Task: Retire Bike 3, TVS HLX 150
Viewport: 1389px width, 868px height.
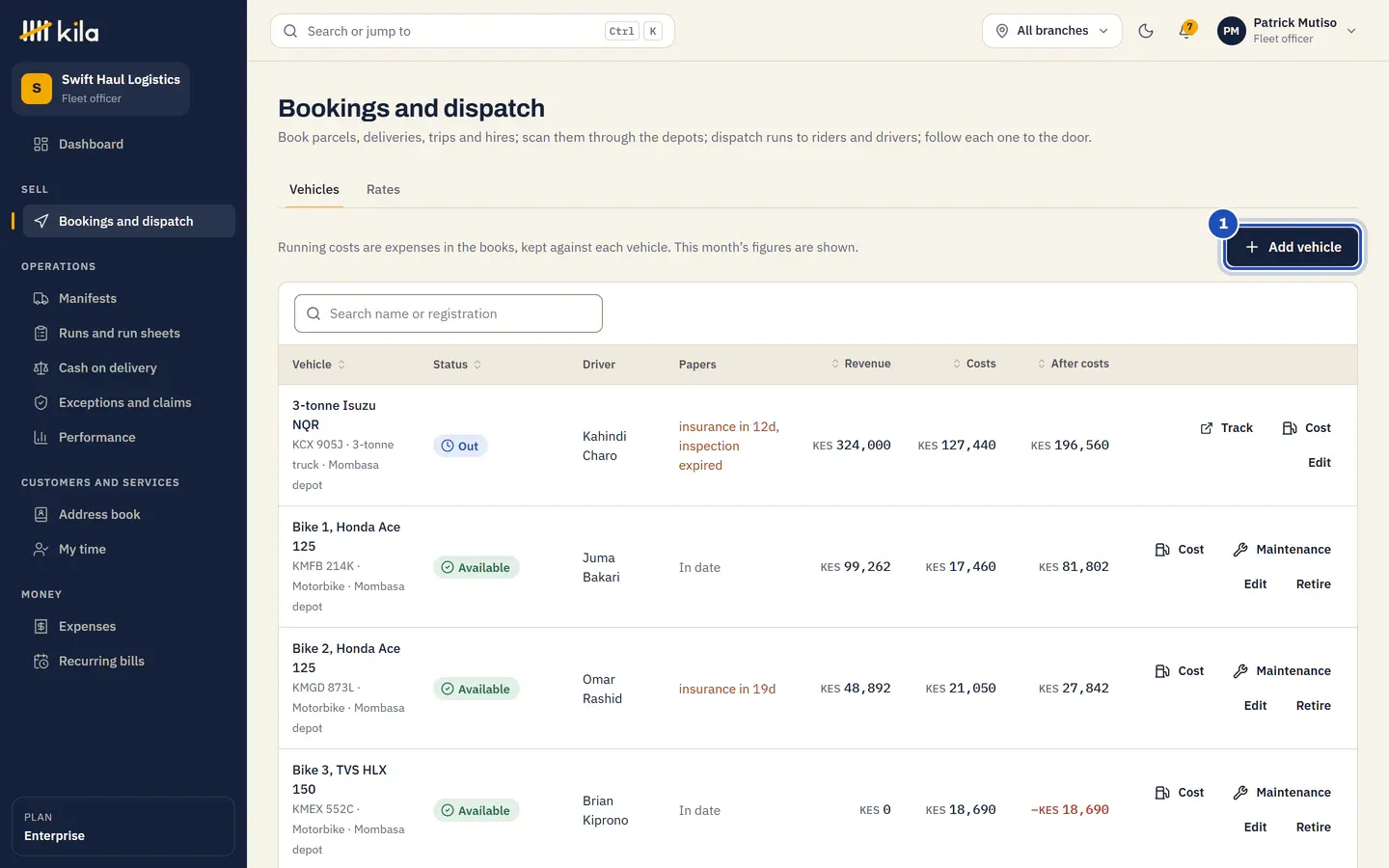Action: pyautogui.click(x=1314, y=827)
